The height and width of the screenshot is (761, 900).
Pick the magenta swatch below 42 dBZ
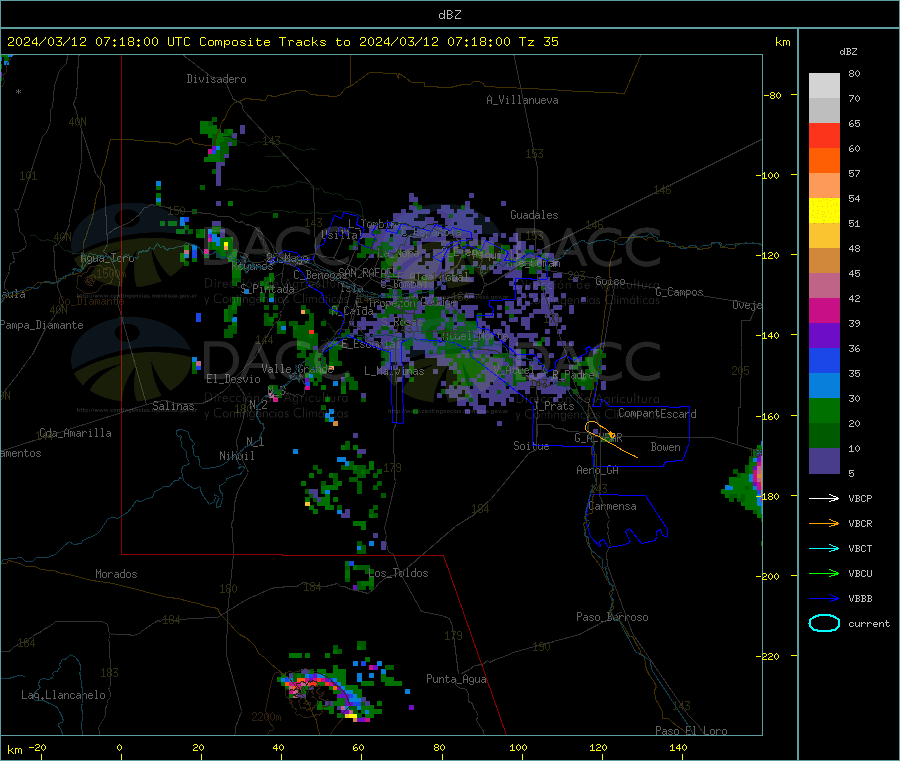click(824, 310)
